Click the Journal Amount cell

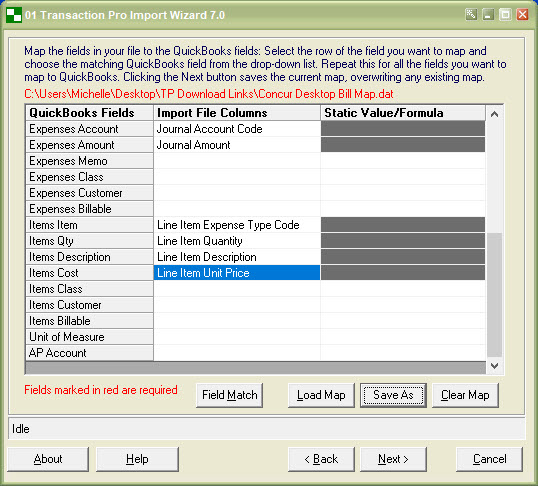237,145
